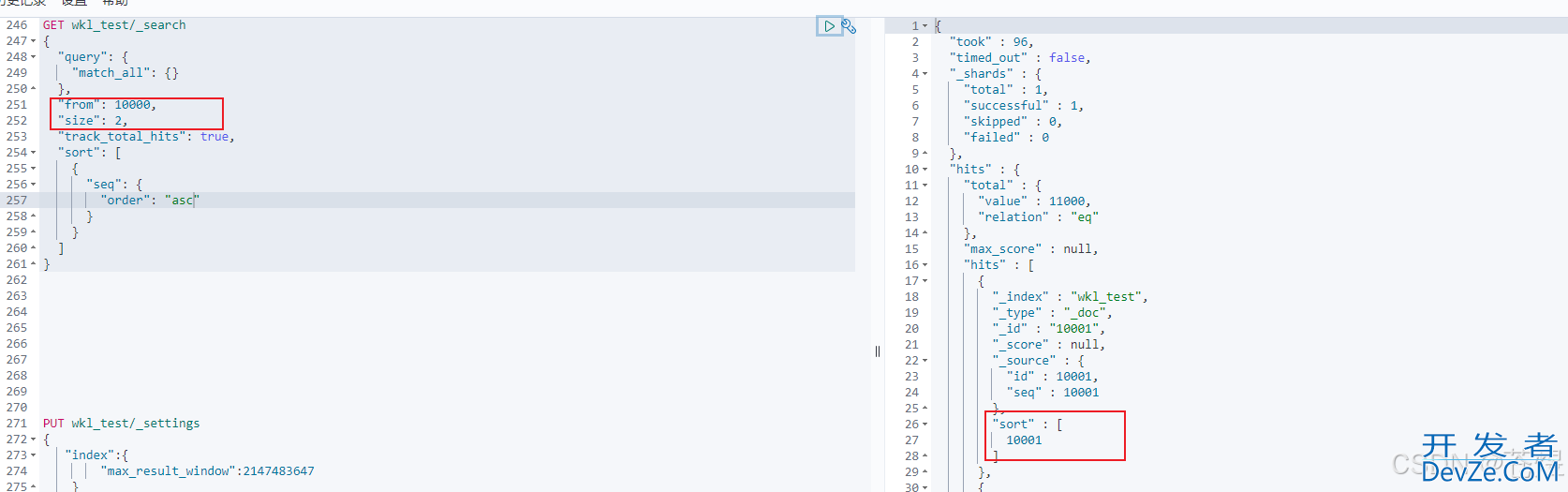Click the "skipped" : 0 response line
Image resolution: width=1568 pixels, height=492 pixels.
[x=1013, y=122]
